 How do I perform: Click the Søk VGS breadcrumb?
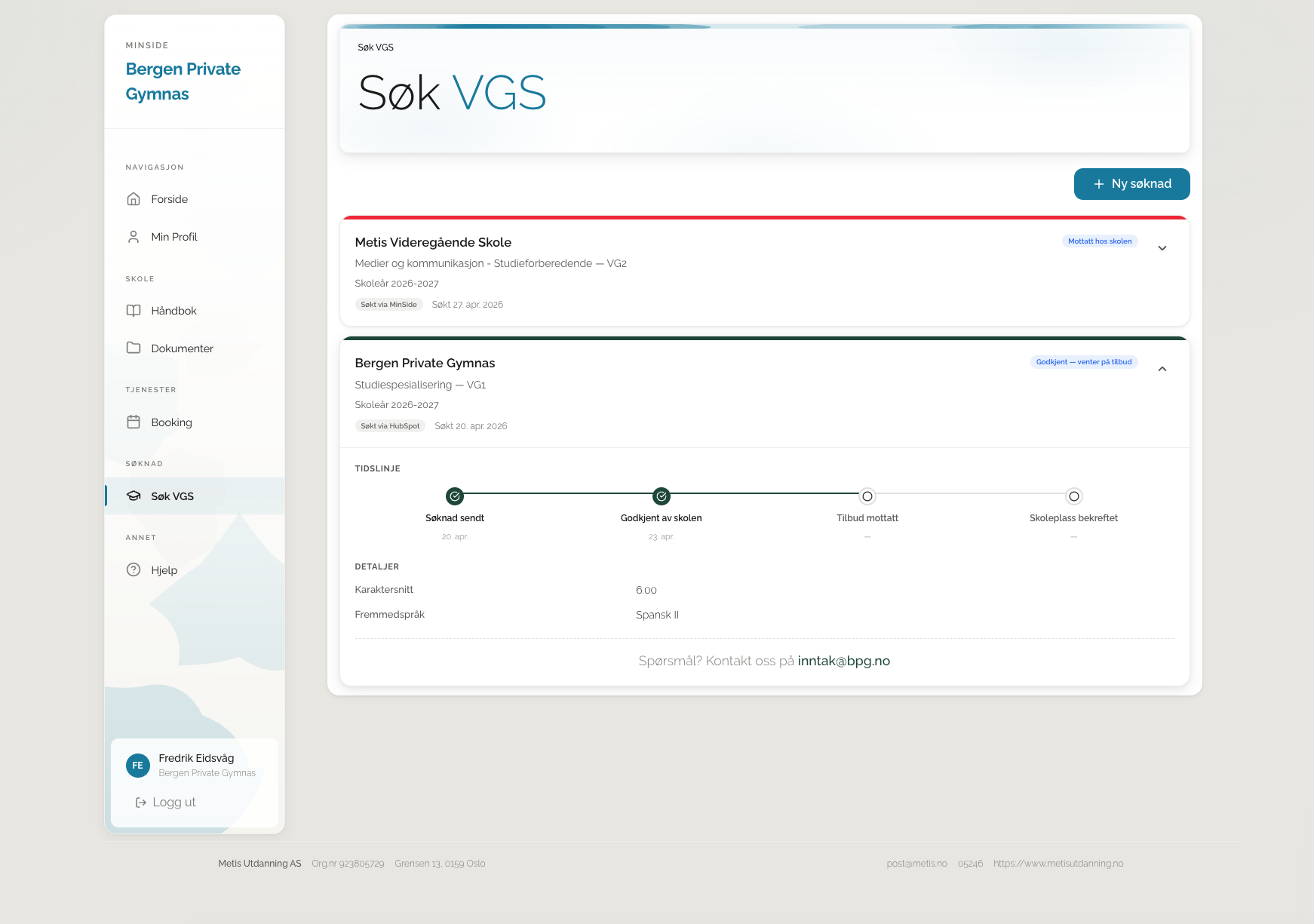point(376,48)
